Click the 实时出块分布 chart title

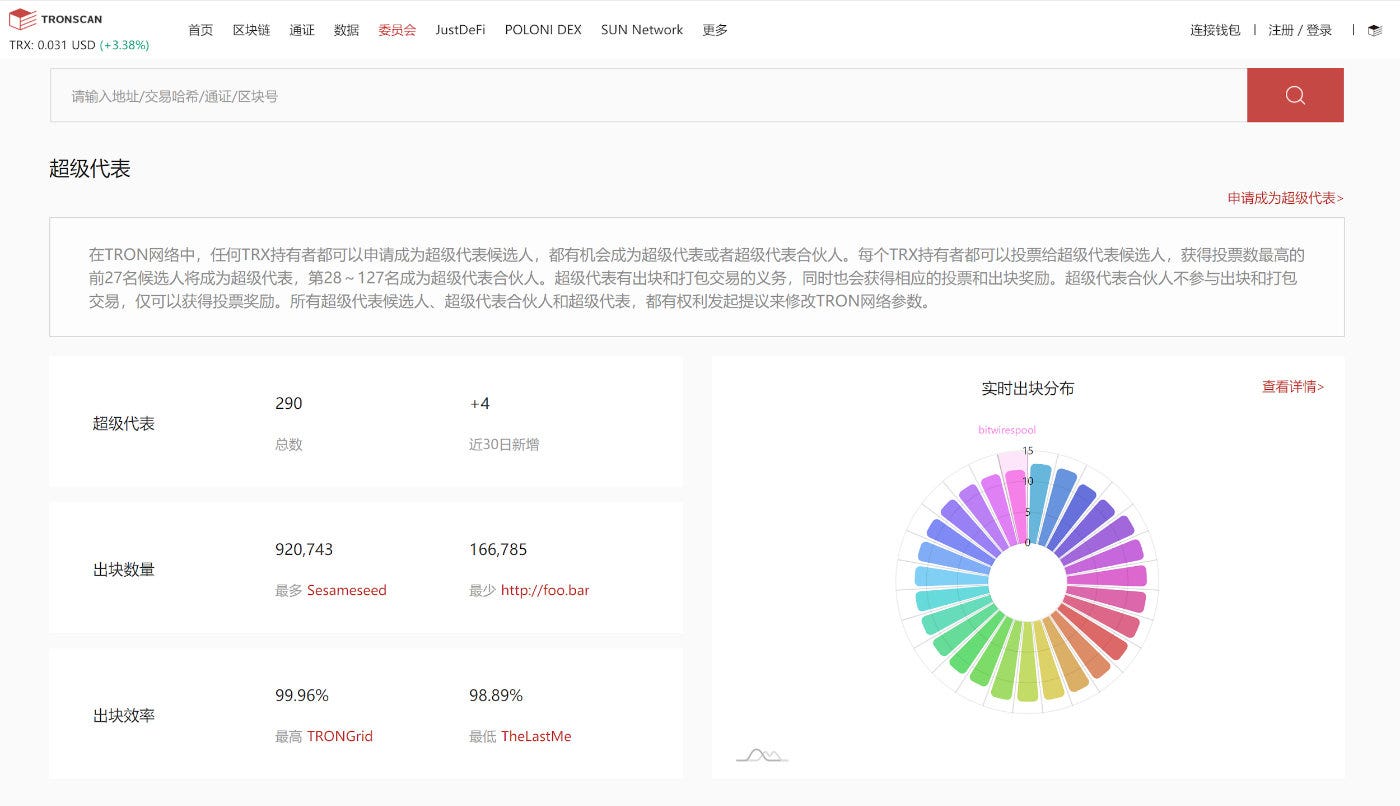click(1028, 388)
